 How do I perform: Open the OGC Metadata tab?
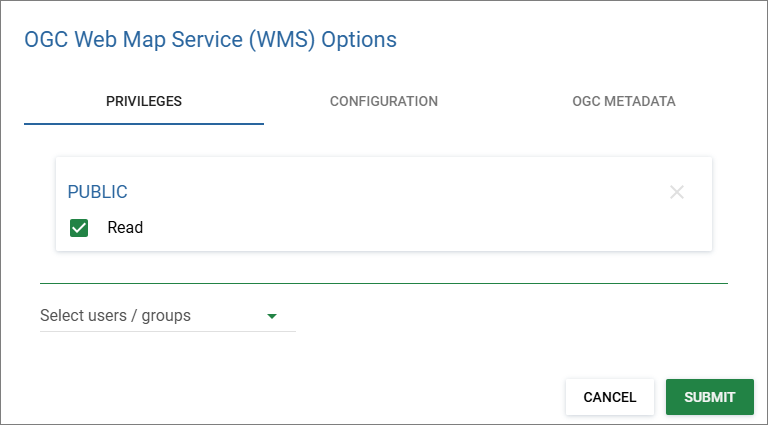coord(623,101)
